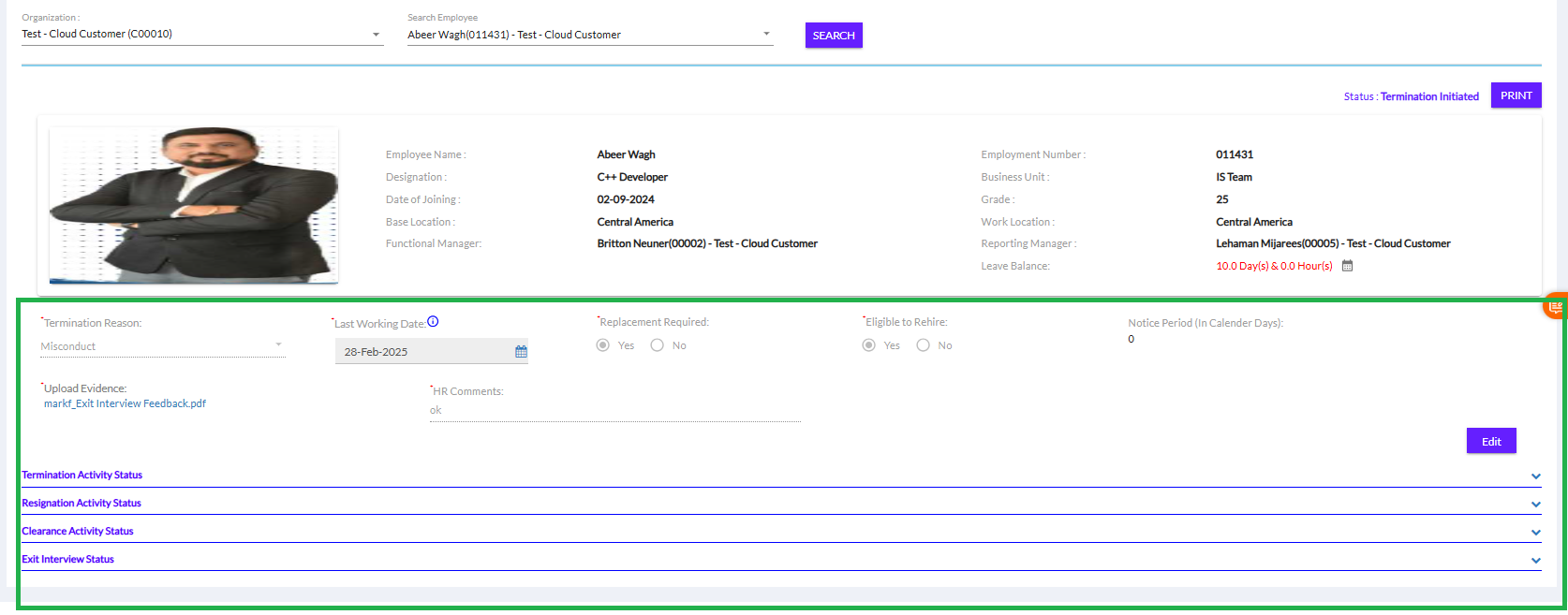Click employment number 011431
Viewport: 1568px width, 615px height.
(1235, 155)
